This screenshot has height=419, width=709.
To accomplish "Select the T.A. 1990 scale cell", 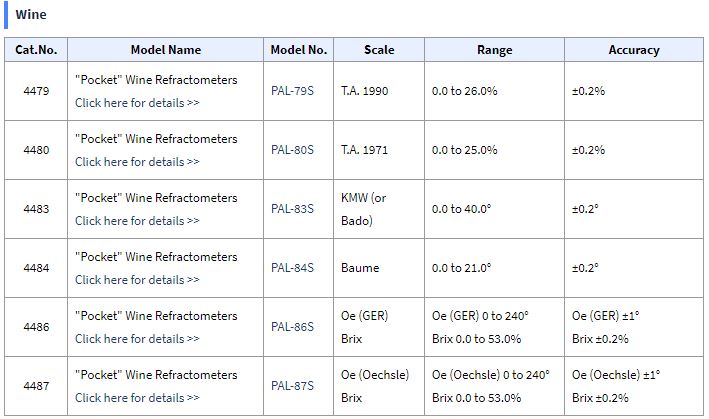I will click(379, 91).
